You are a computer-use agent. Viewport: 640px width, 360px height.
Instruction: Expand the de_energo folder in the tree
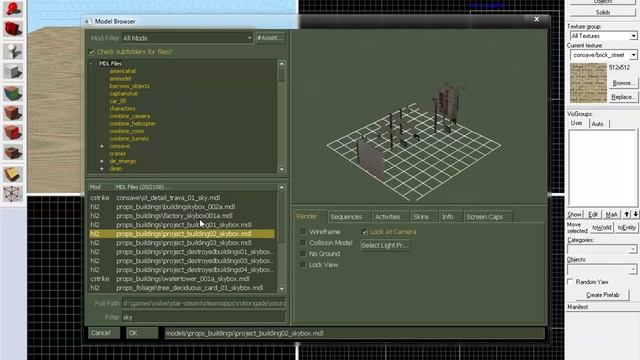(x=102, y=161)
